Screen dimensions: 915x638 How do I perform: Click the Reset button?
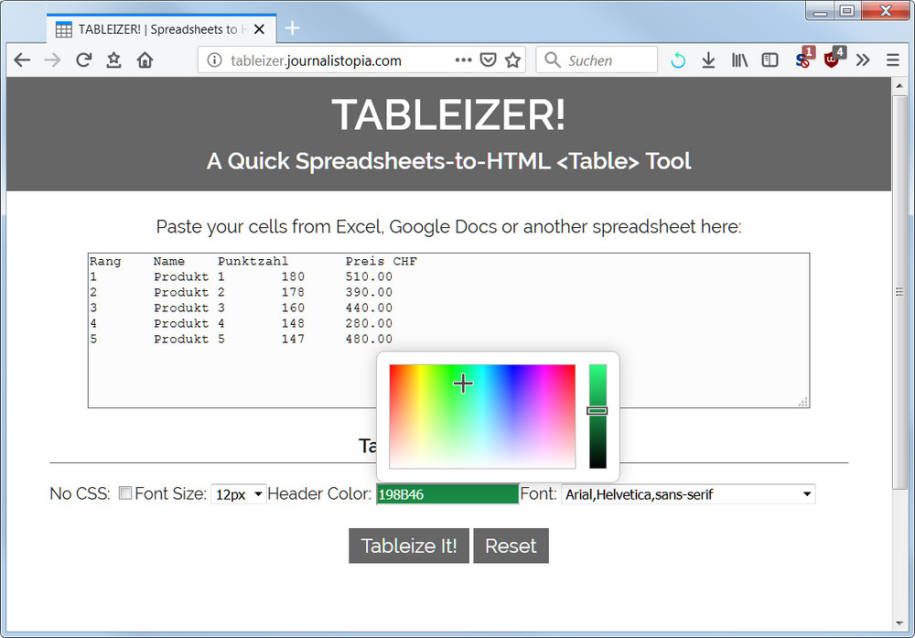point(511,546)
